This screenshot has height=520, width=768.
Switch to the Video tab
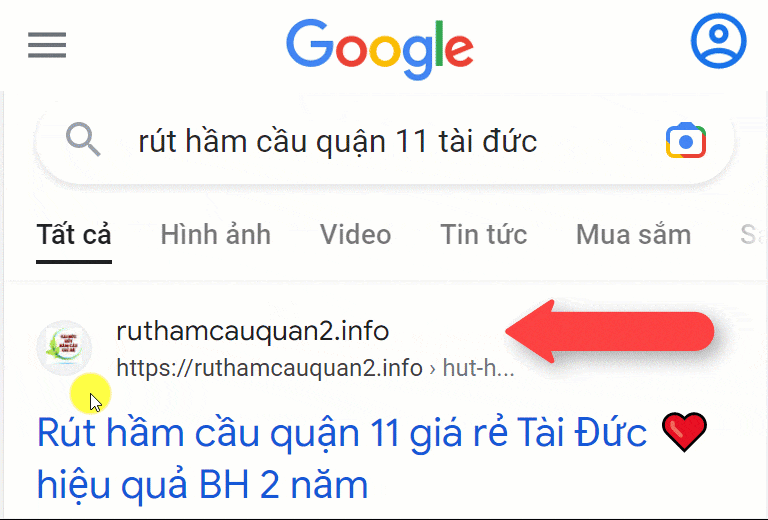point(356,235)
